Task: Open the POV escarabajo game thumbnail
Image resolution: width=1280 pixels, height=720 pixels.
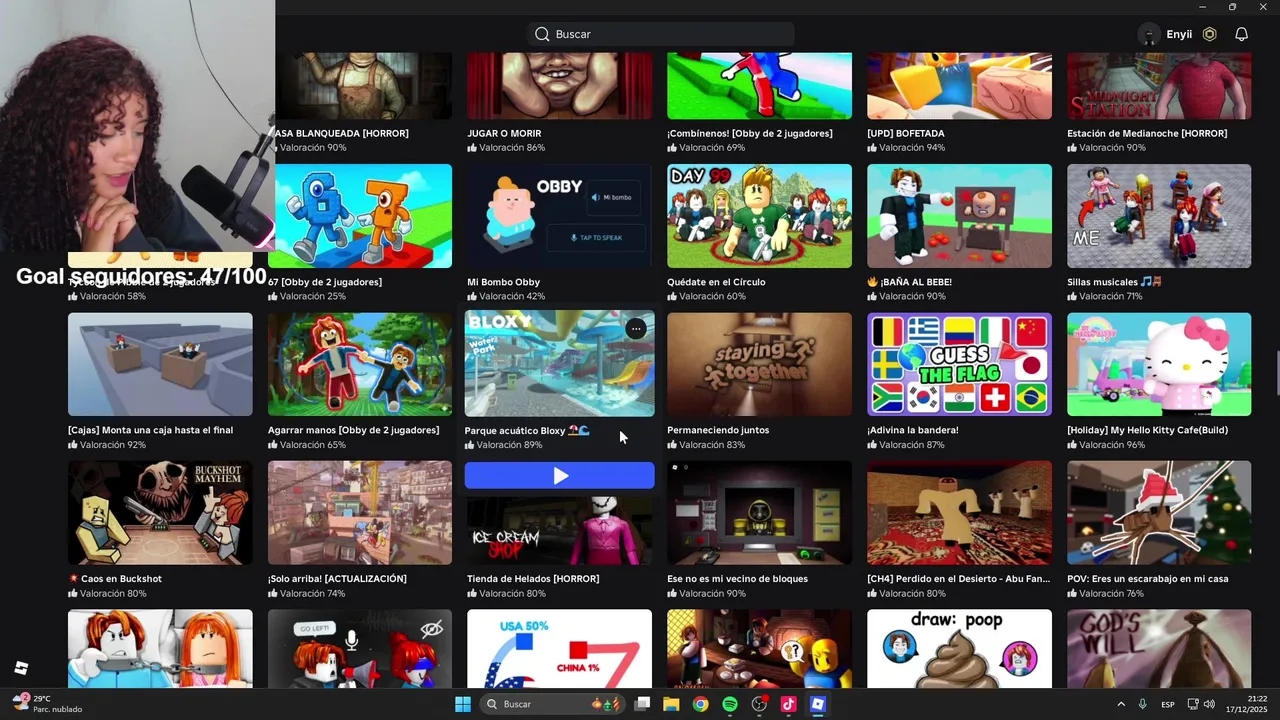Action: pyautogui.click(x=1159, y=512)
